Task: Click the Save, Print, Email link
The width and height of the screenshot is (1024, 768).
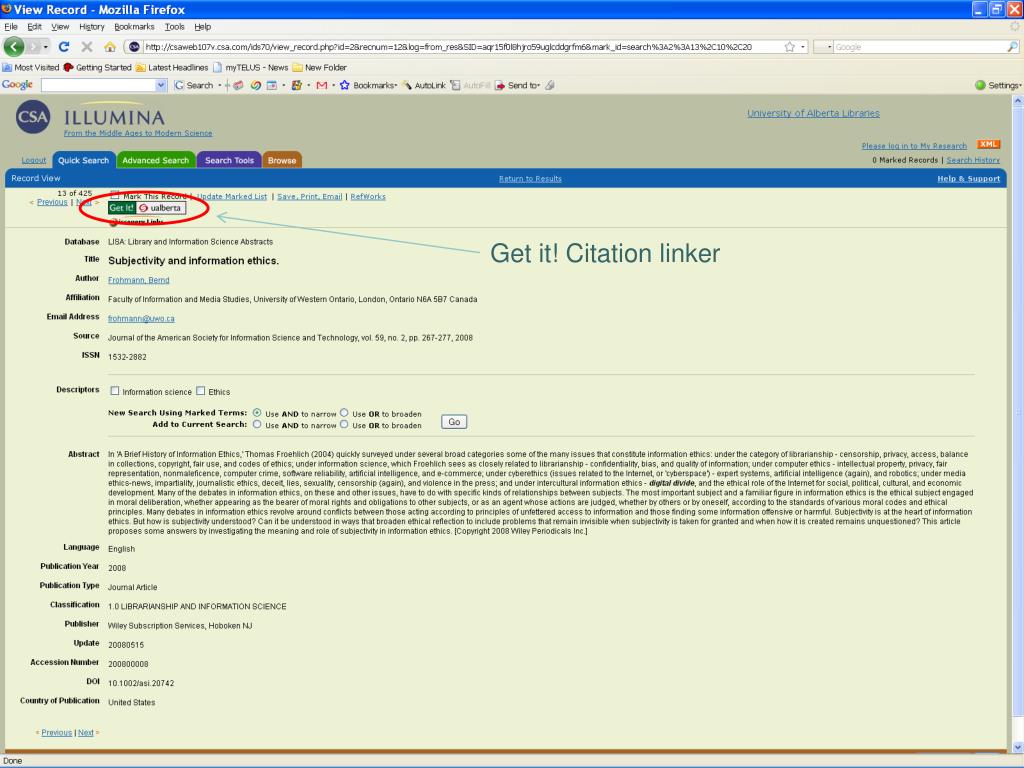Action: [310, 197]
